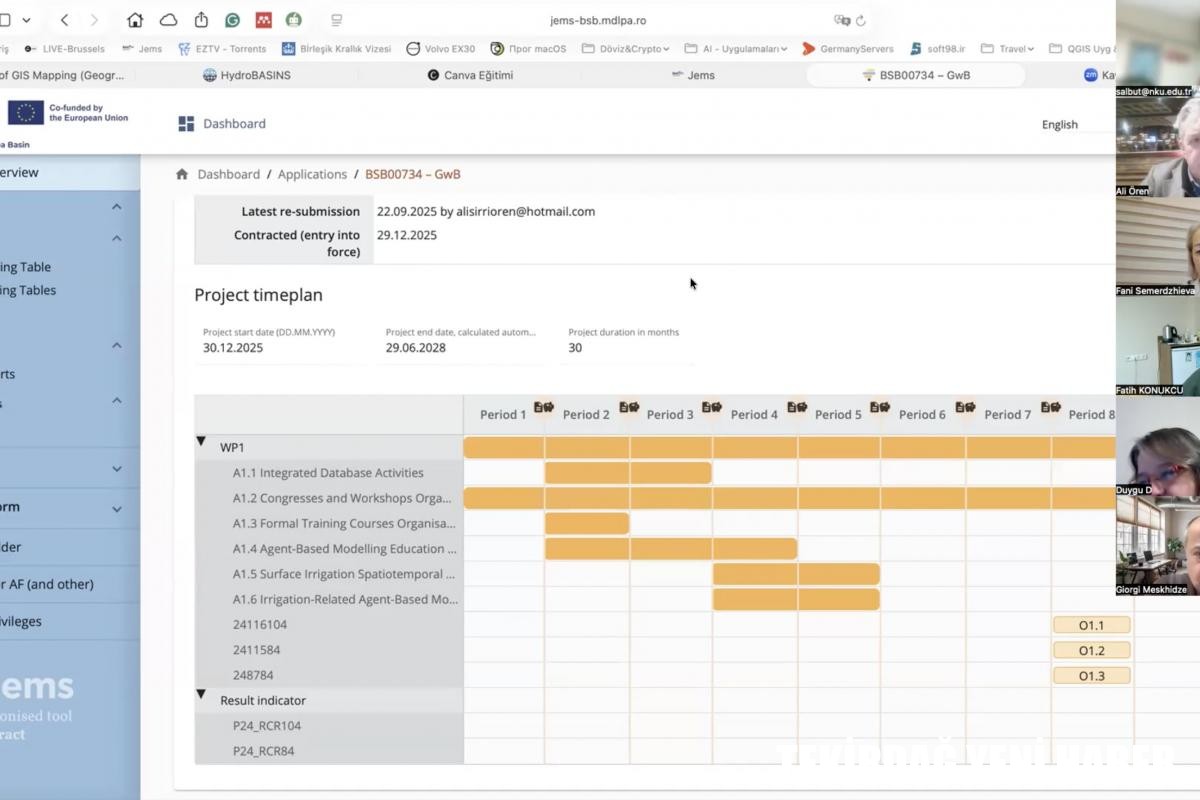Click the Dashboard grid icon in header

pos(186,124)
